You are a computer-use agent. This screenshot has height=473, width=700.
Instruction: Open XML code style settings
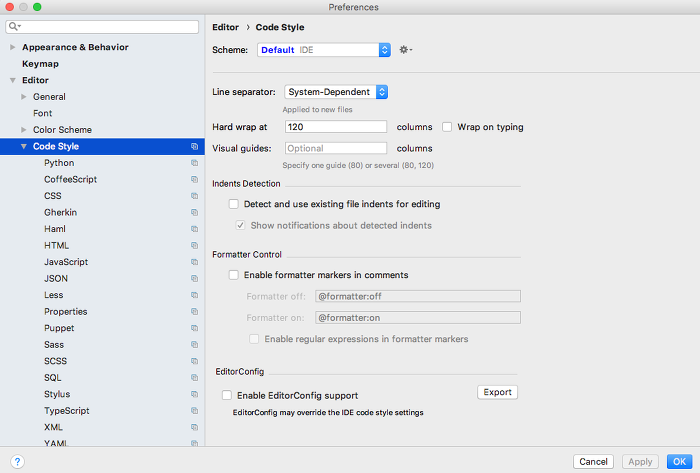pos(53,427)
